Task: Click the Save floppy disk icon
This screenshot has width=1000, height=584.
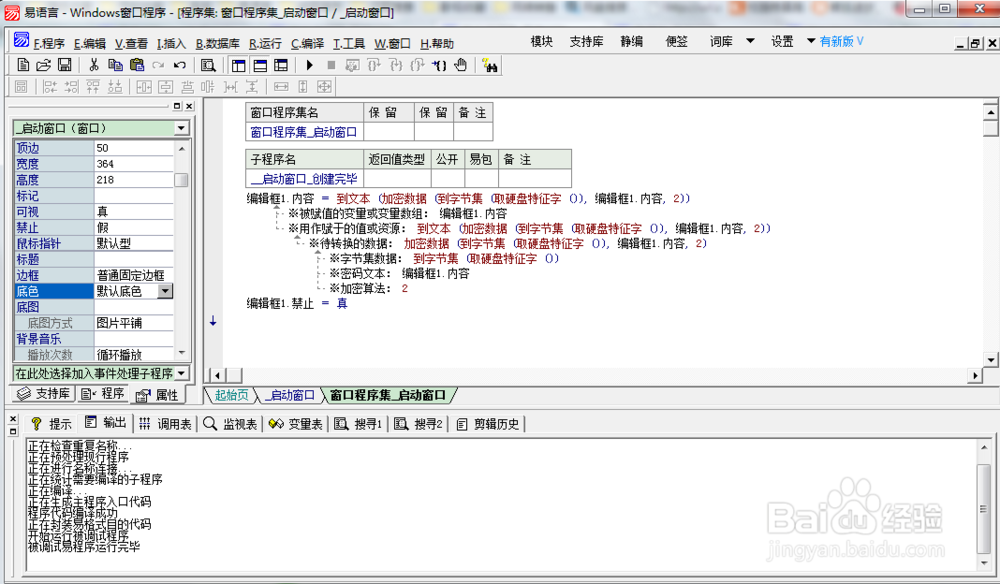Action: [64, 65]
